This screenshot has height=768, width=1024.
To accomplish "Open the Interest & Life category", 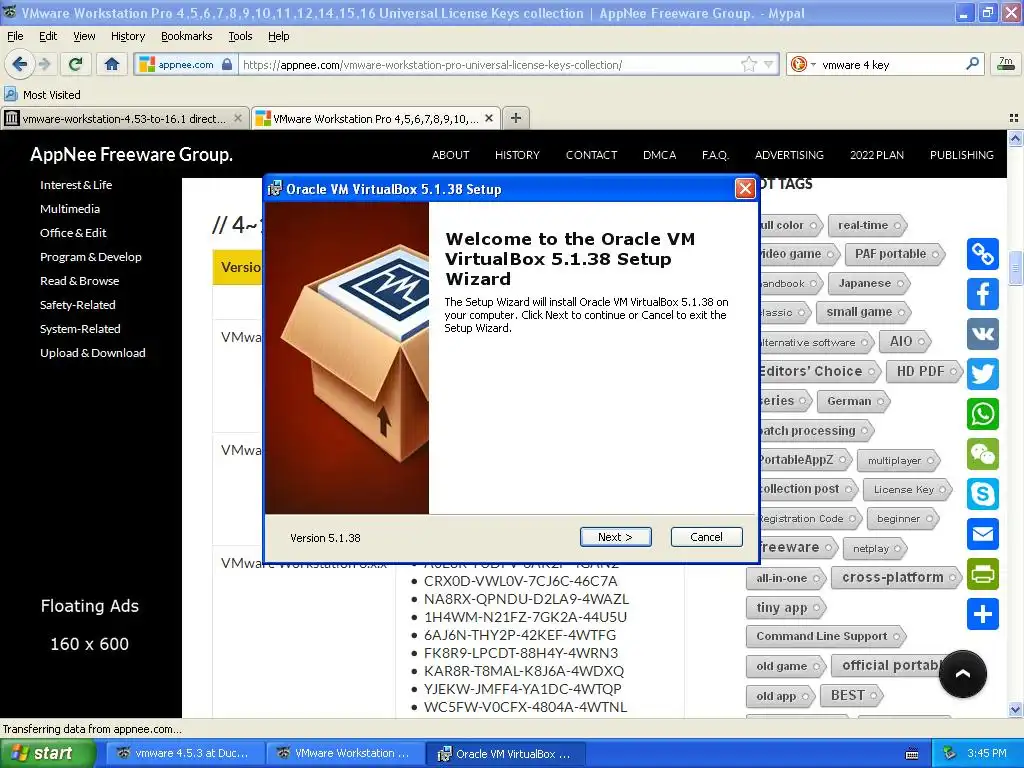I will pyautogui.click(x=76, y=185).
